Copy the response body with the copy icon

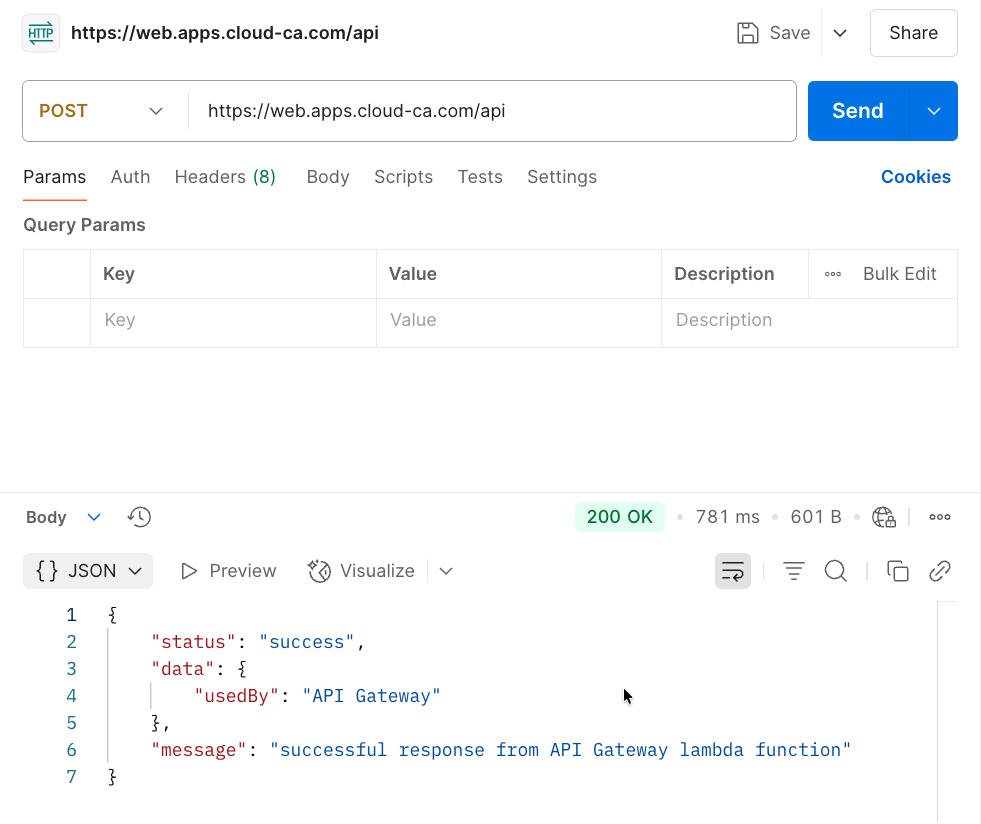[898, 571]
